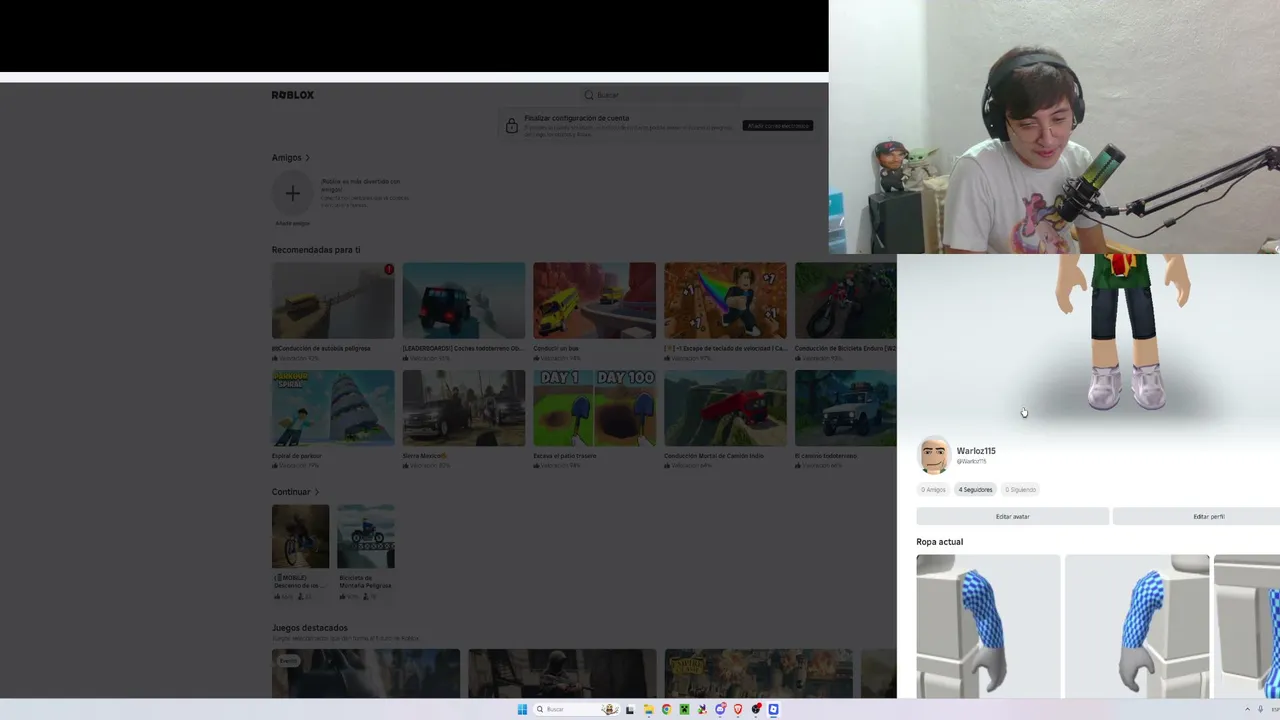This screenshot has height=720, width=1280.
Task: Open the Coches todoterreno game thumbnail
Action: (x=464, y=301)
